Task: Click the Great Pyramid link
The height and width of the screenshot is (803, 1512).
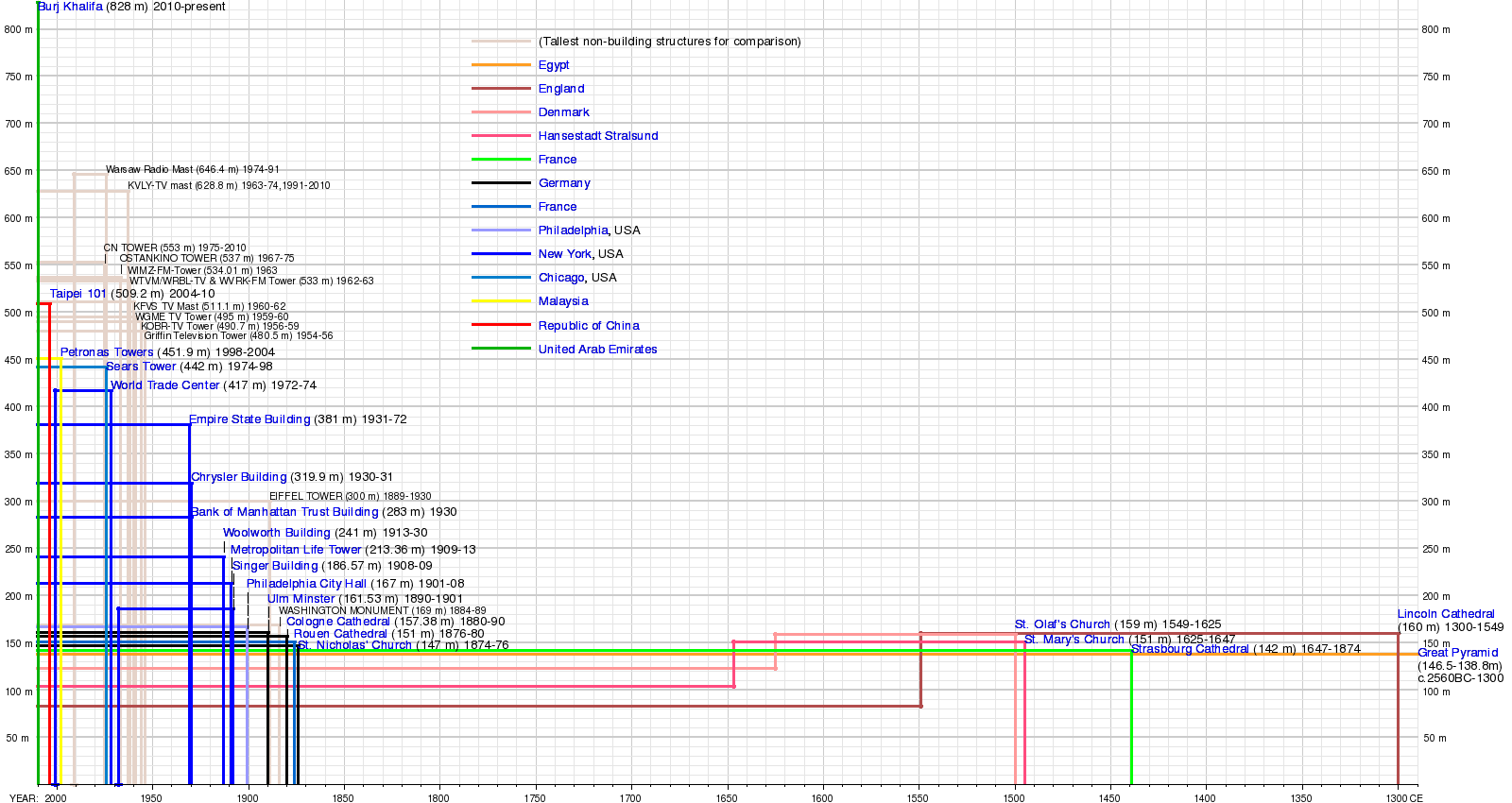Action: [1457, 653]
